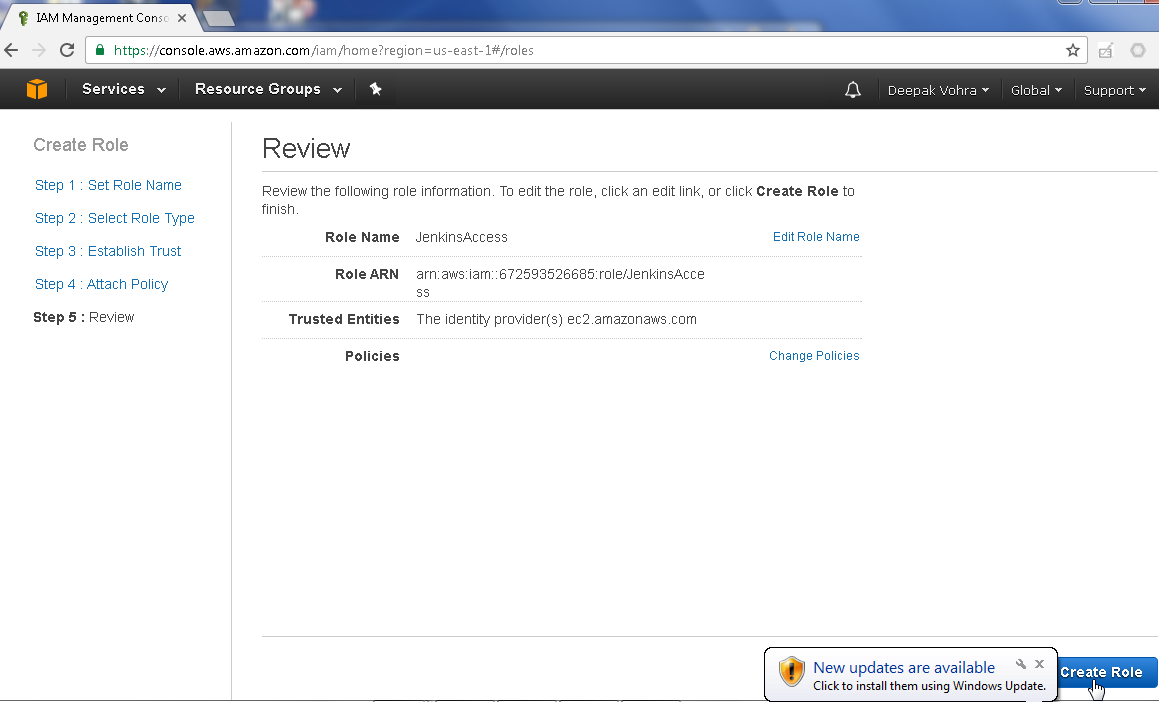Click the hexagon browser menu icon

1138,50
